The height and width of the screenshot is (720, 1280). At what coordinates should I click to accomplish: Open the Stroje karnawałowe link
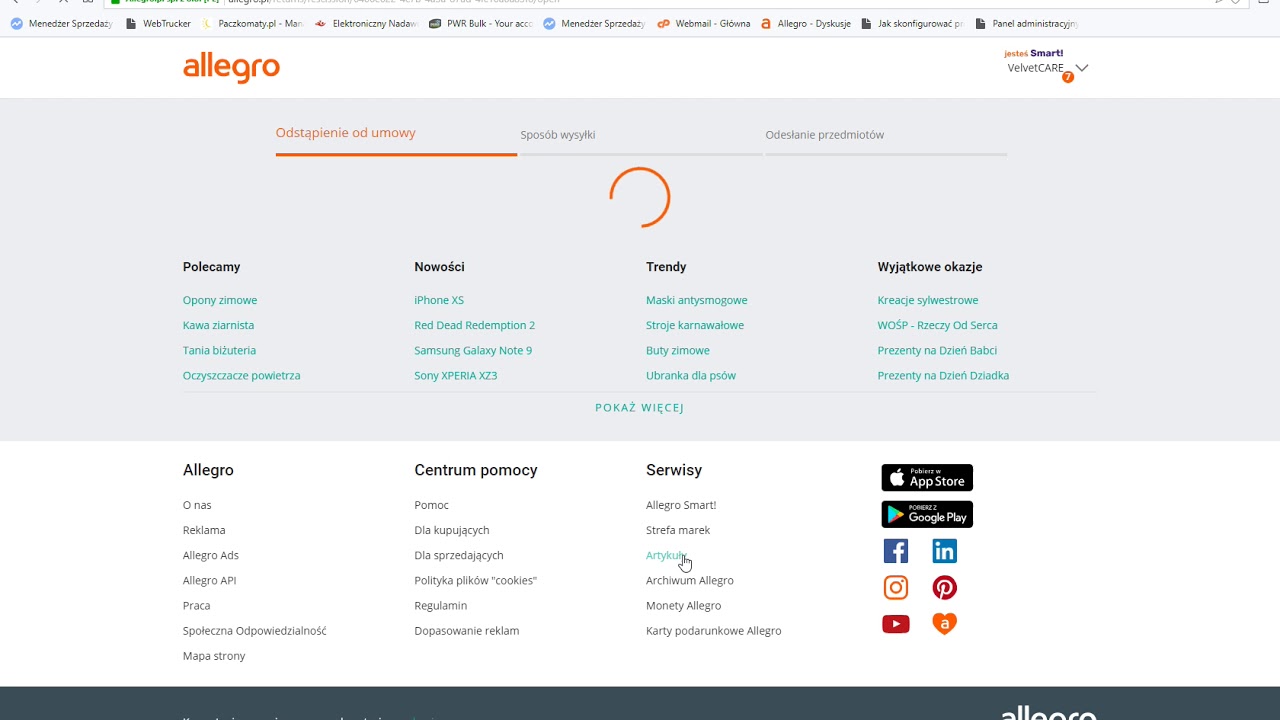(695, 325)
